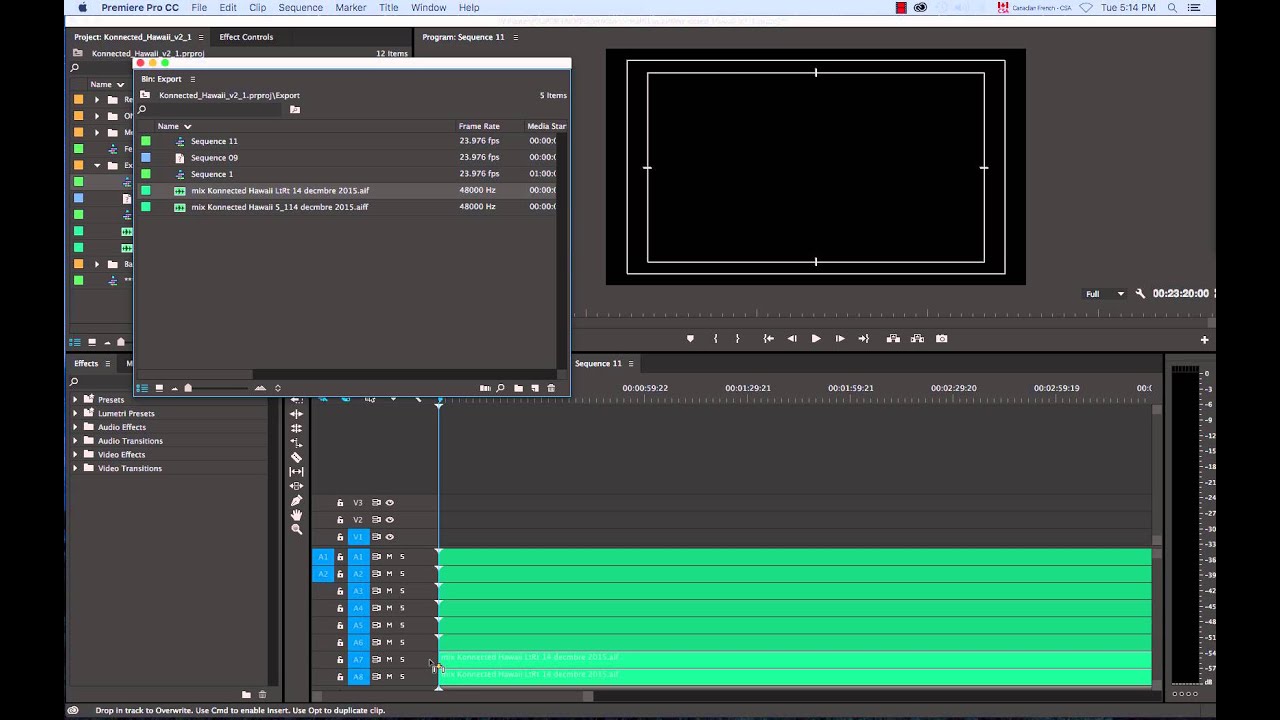Screen dimensions: 1280x720
Task: Solo audio track A7
Action: (402, 660)
